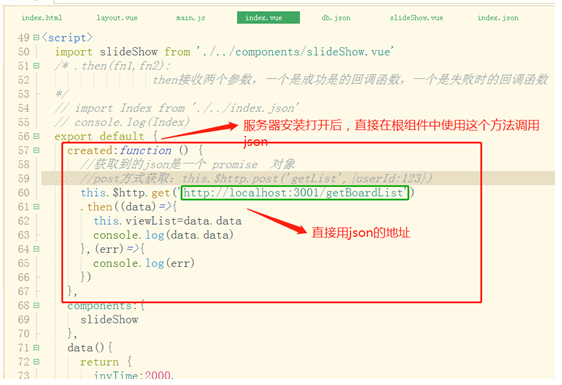Collapse components block at line 68
562x385 pixels.
[x=36, y=305]
